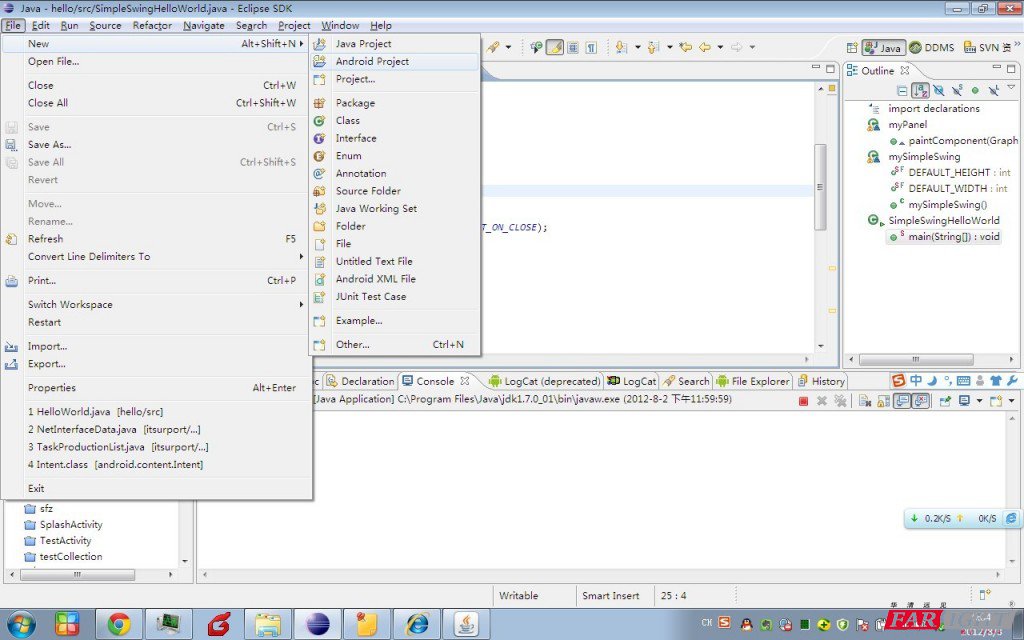The height and width of the screenshot is (640, 1024).
Task: Click the editor vertical scrollbar thumb
Action: tap(820, 187)
